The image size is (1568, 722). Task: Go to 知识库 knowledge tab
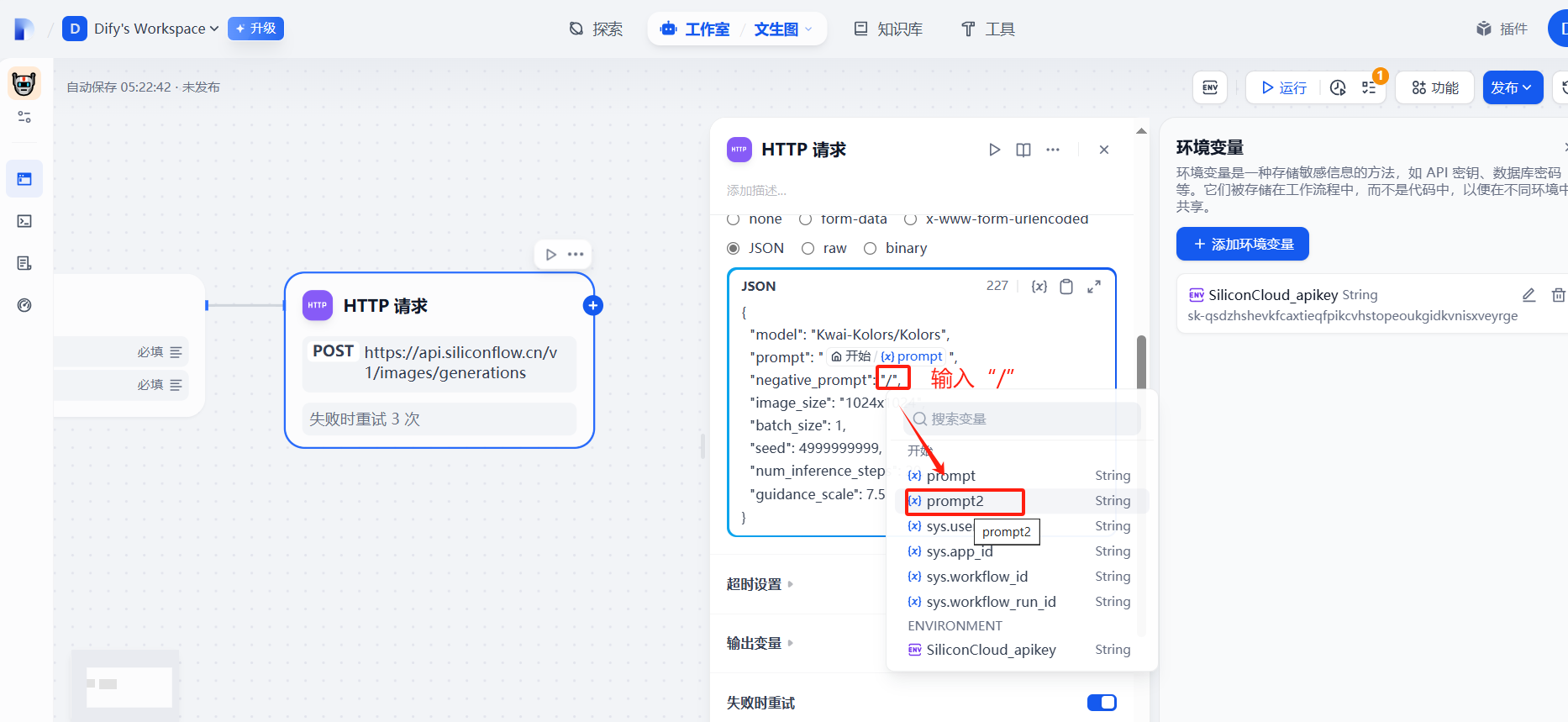888,29
